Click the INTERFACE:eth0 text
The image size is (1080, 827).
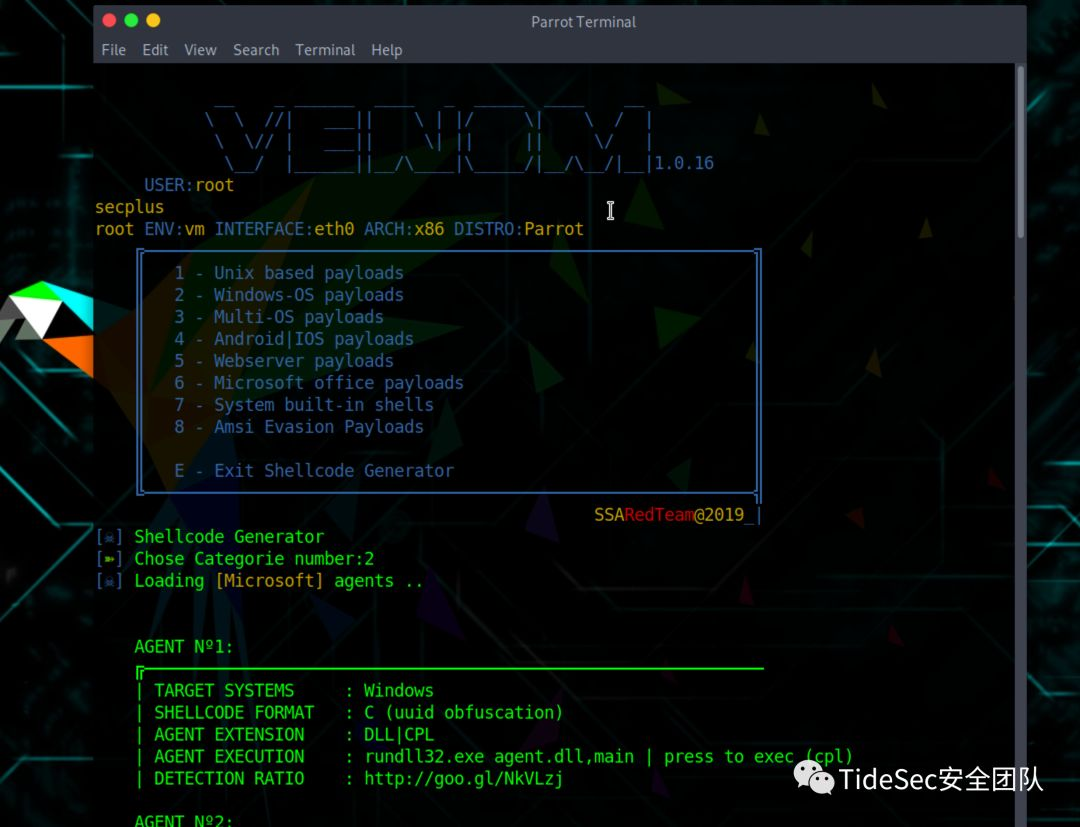pyautogui.click(x=284, y=229)
